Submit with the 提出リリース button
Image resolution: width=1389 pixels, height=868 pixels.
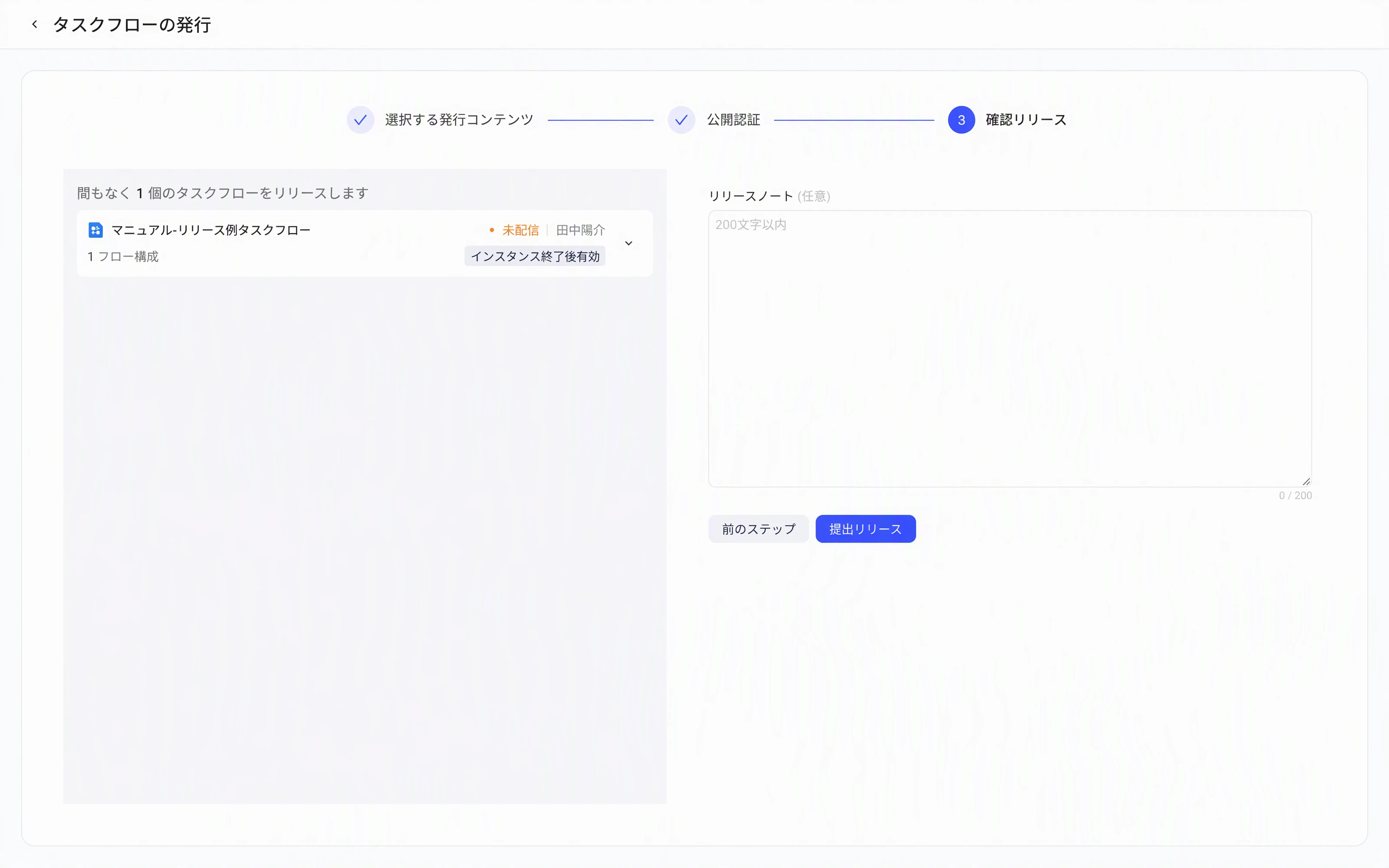[866, 529]
